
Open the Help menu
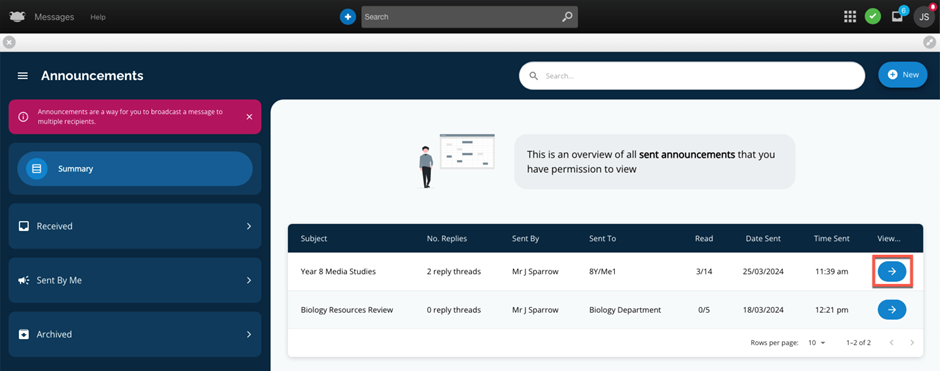pyautogui.click(x=98, y=17)
